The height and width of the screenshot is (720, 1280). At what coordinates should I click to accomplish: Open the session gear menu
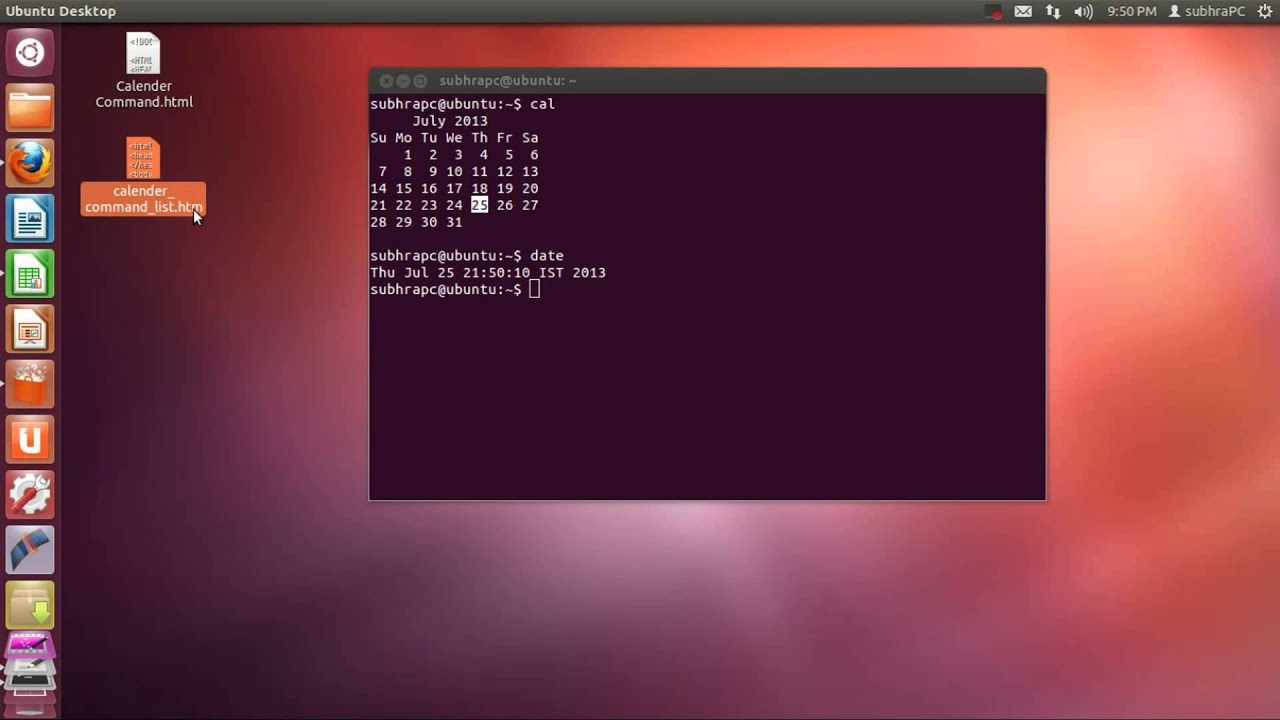[x=1264, y=11]
